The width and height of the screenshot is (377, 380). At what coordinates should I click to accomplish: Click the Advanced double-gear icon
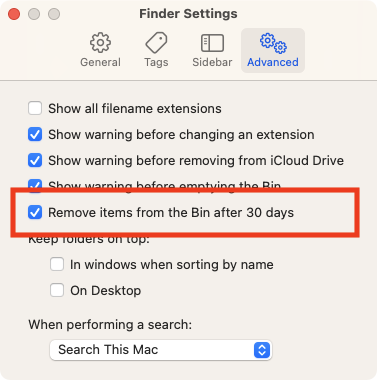click(x=273, y=43)
